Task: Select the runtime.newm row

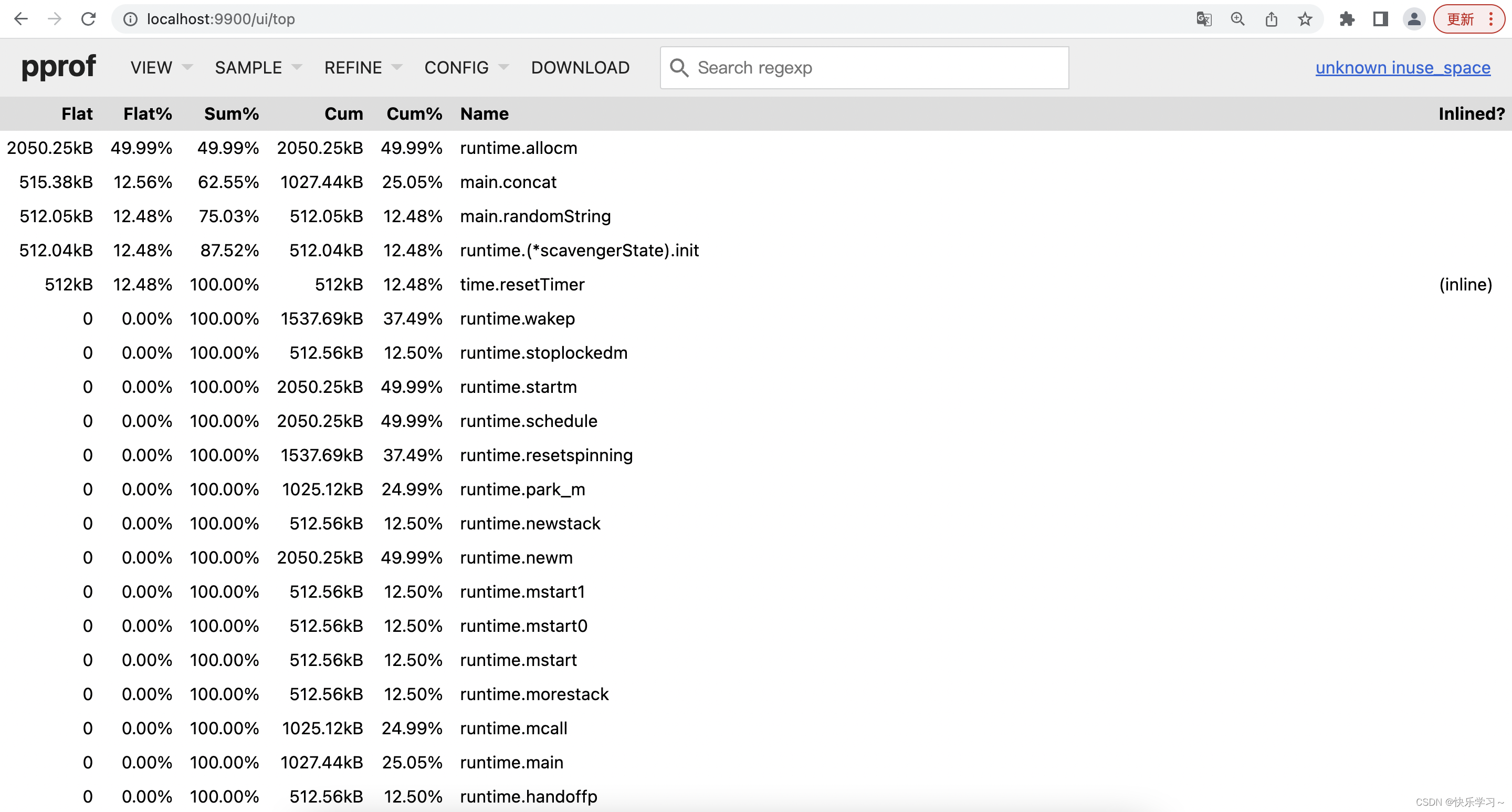Action: (756, 557)
